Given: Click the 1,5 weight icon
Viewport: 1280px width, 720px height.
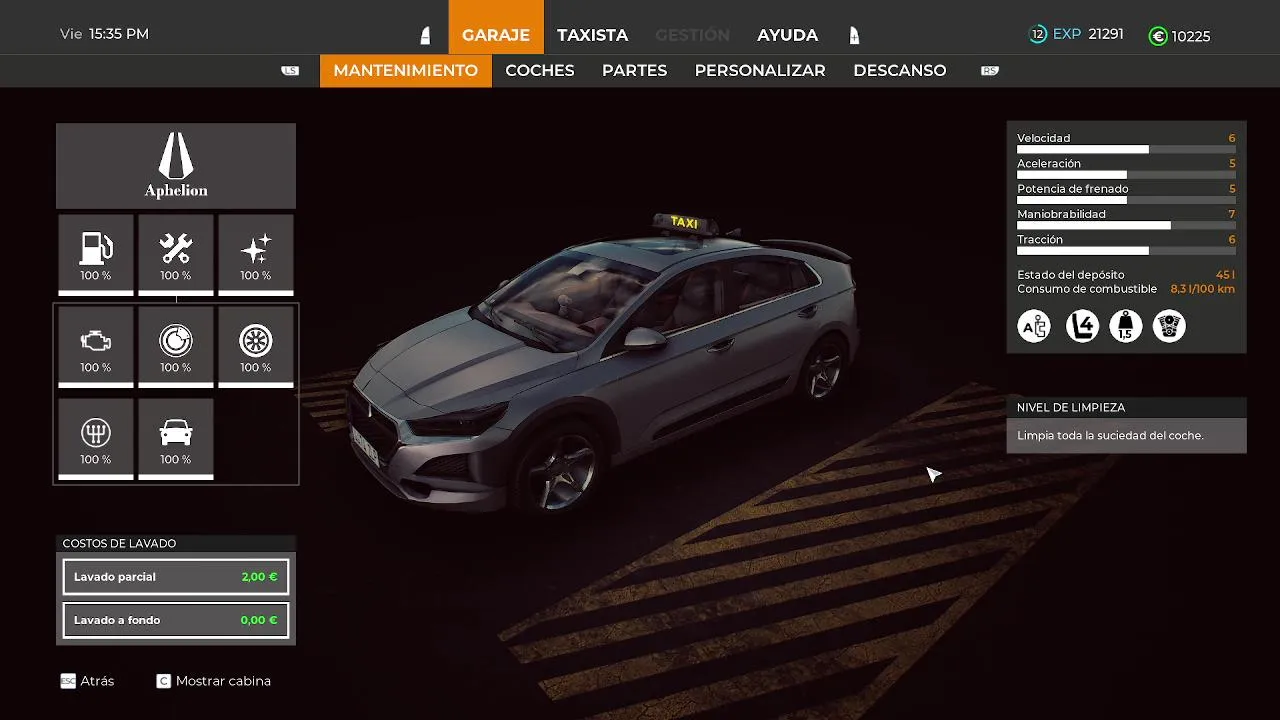Looking at the screenshot, I should (1126, 326).
